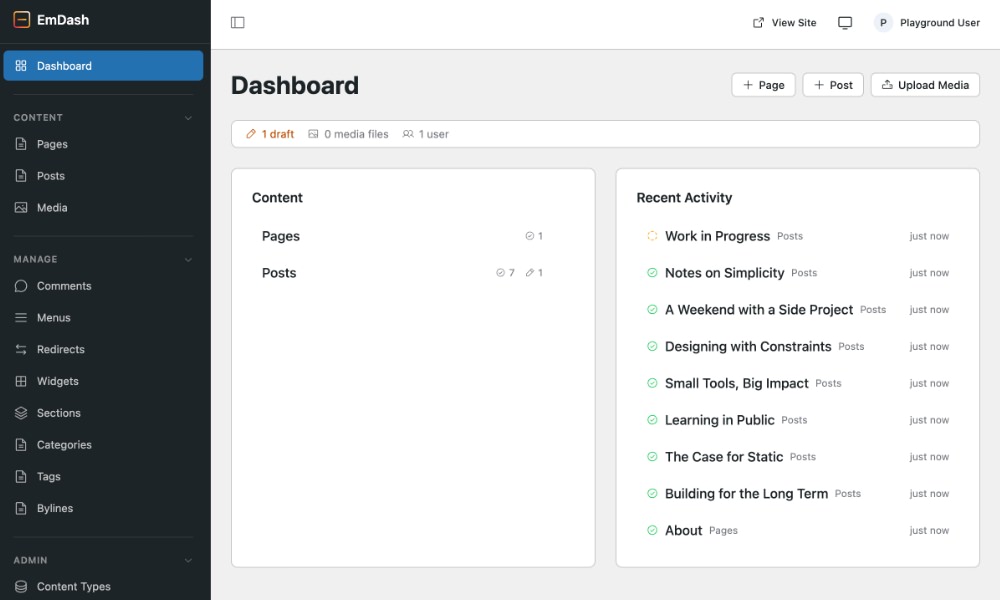The height and width of the screenshot is (600, 1000).
Task: Collapse the ADMIN section chevron
Action: tap(188, 560)
